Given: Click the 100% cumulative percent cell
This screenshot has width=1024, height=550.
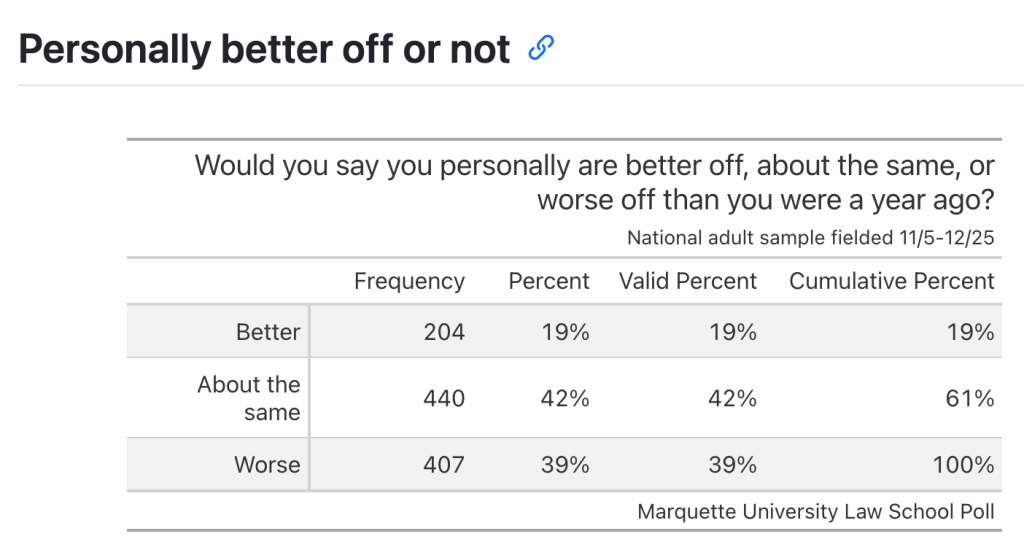Looking at the screenshot, I should click(x=966, y=464).
